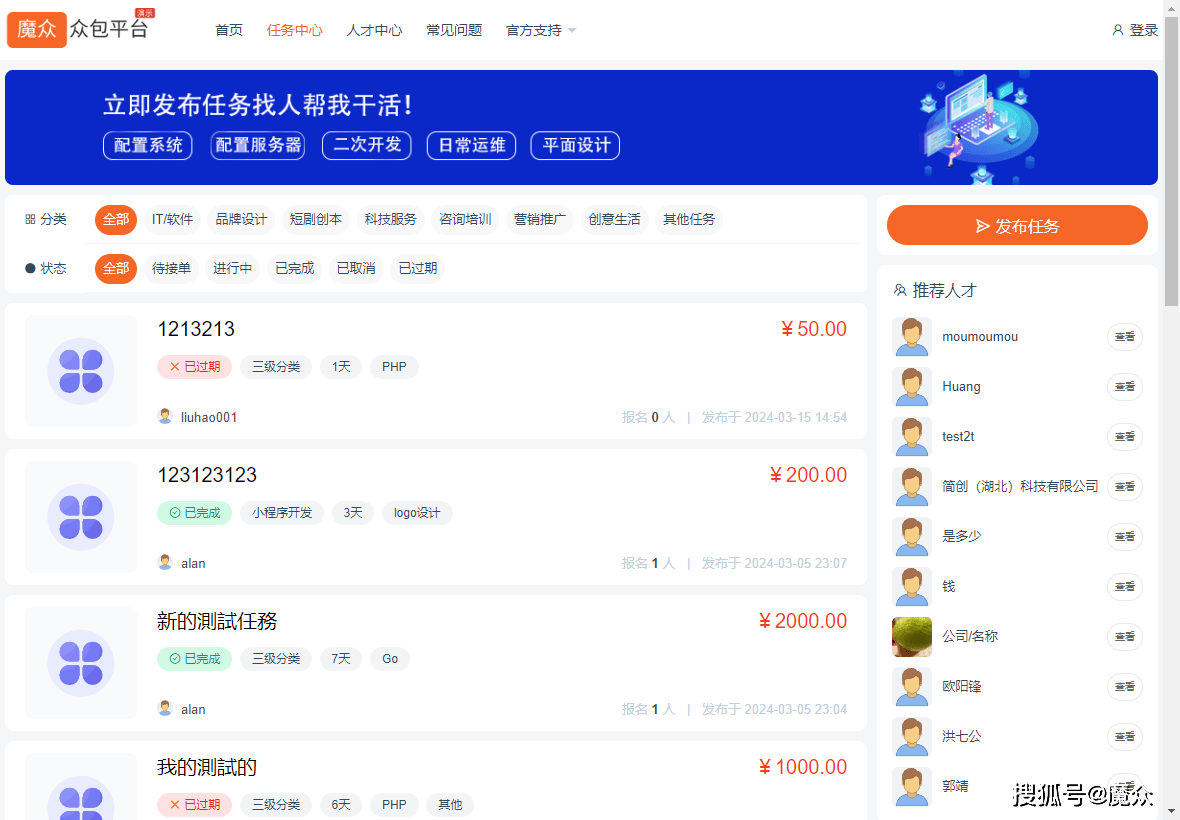
Task: Enable the IT/软件 category filter
Action: pos(171,219)
